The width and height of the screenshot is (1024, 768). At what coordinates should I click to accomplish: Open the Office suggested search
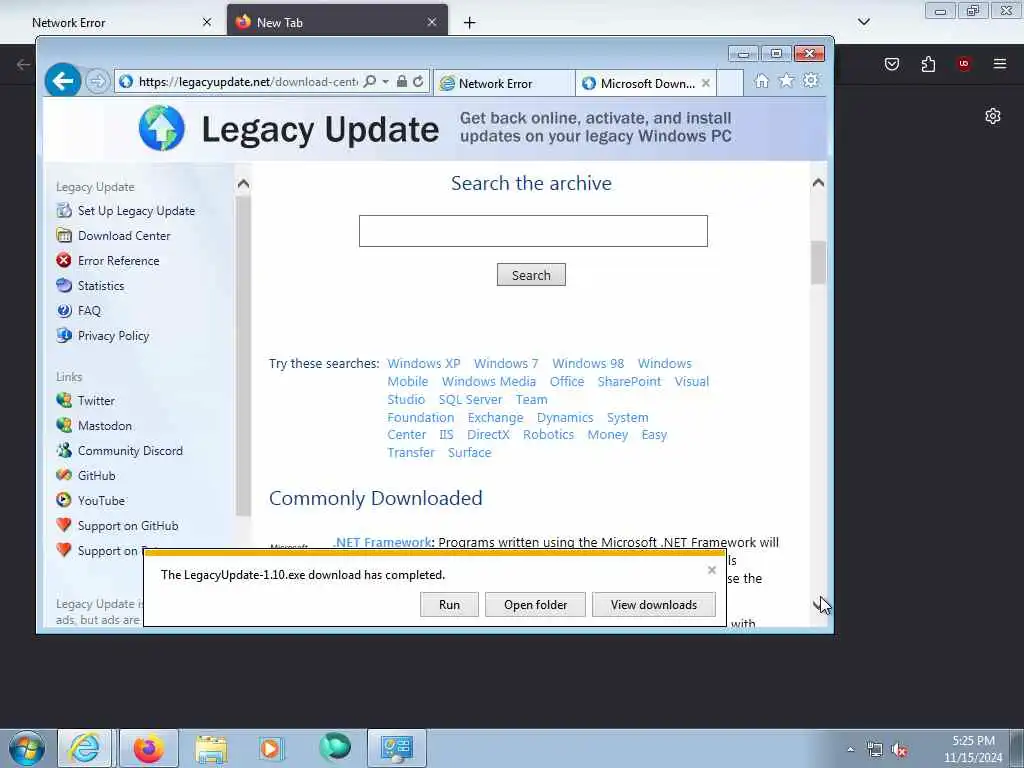567,381
